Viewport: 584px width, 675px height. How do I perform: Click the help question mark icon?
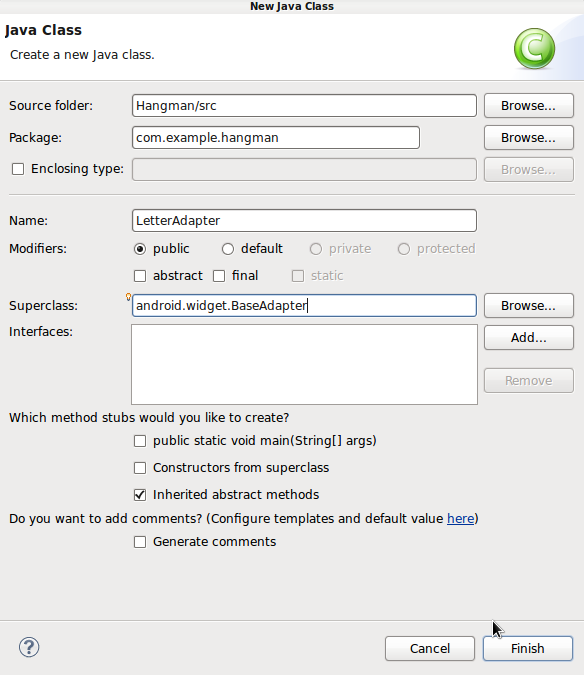[x=29, y=647]
